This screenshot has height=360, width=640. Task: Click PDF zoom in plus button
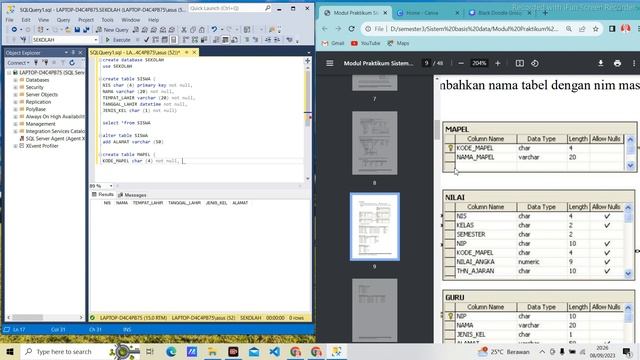tap(498, 63)
